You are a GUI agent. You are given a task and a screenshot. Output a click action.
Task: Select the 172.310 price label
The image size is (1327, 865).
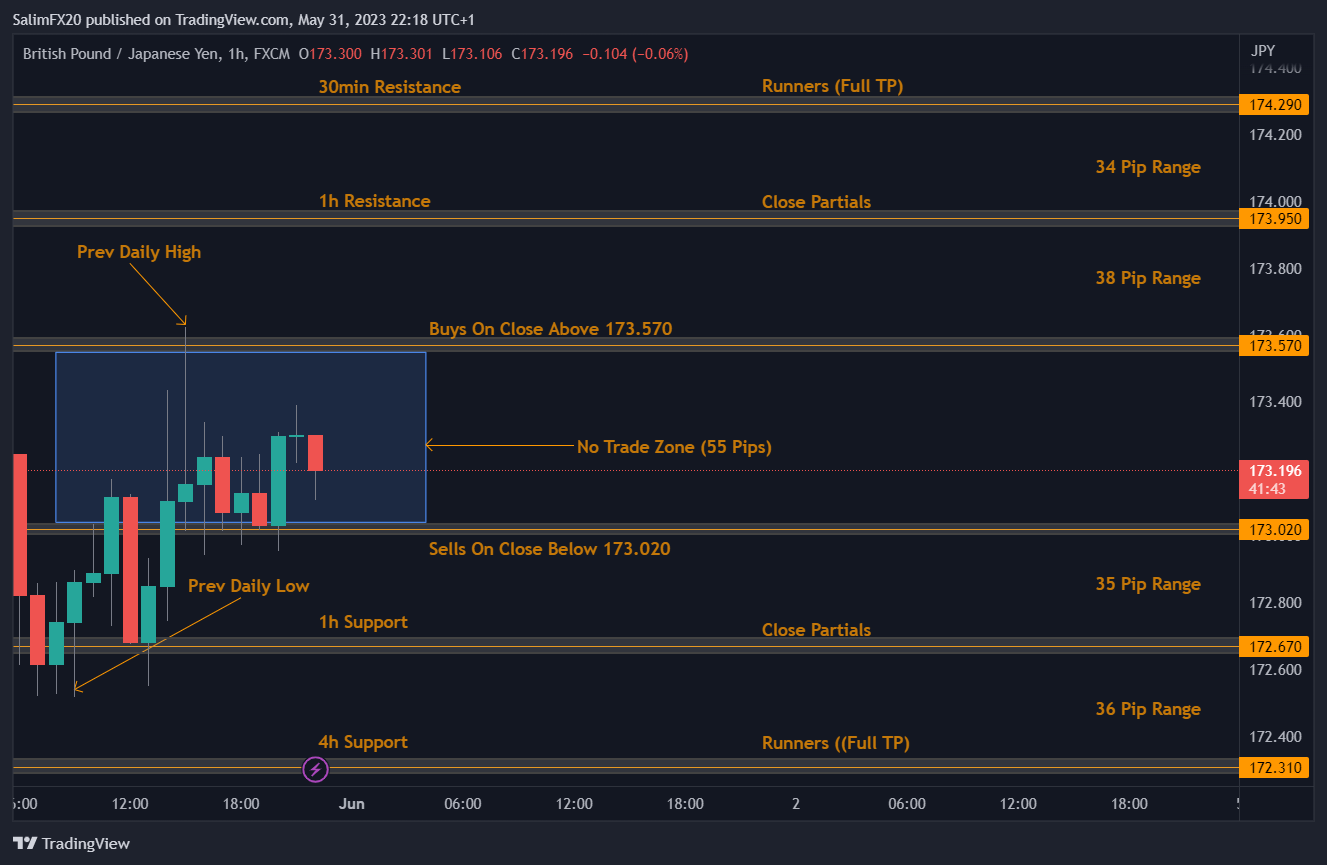click(x=1272, y=768)
